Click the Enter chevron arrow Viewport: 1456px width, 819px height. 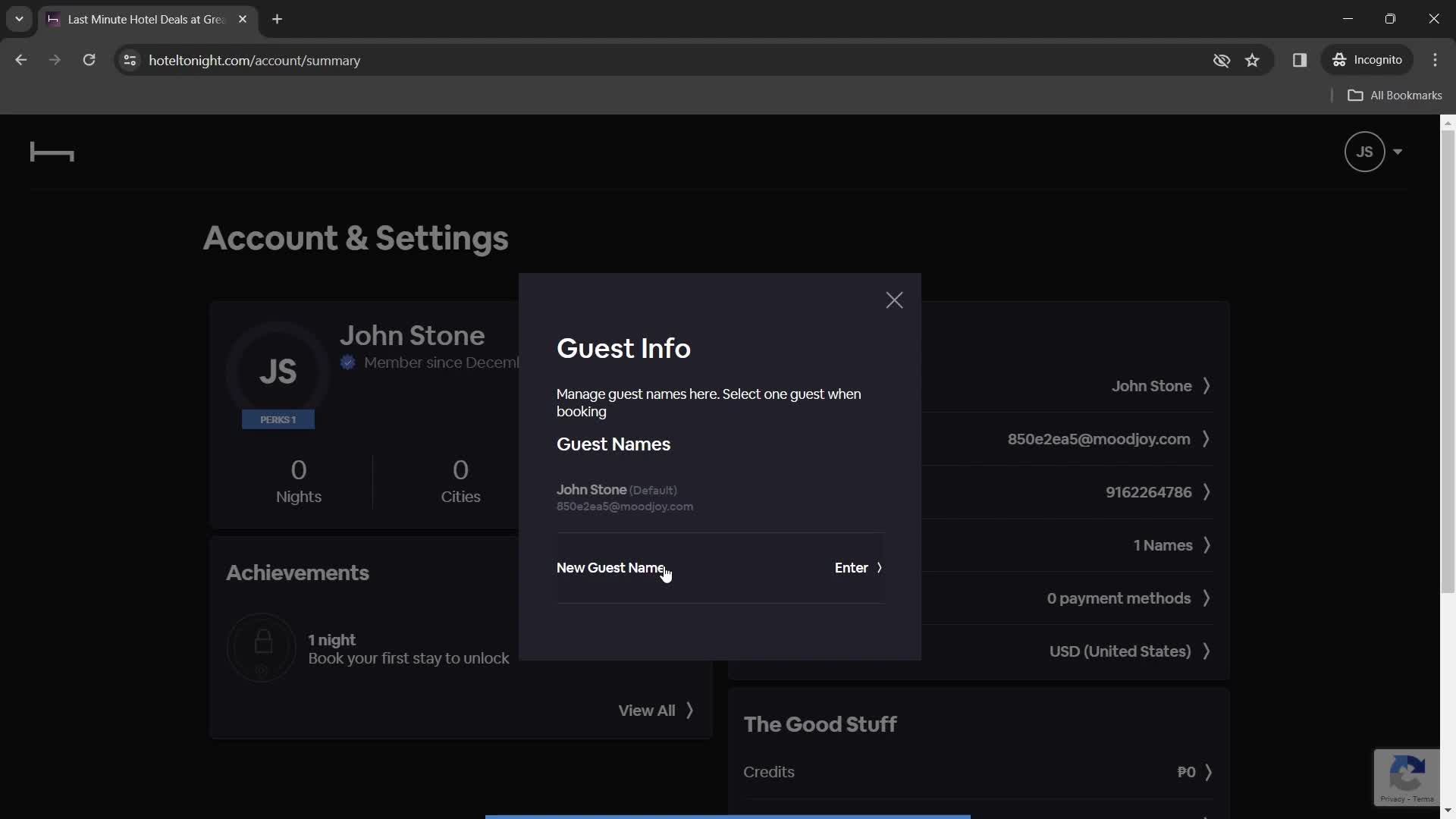pos(879,568)
